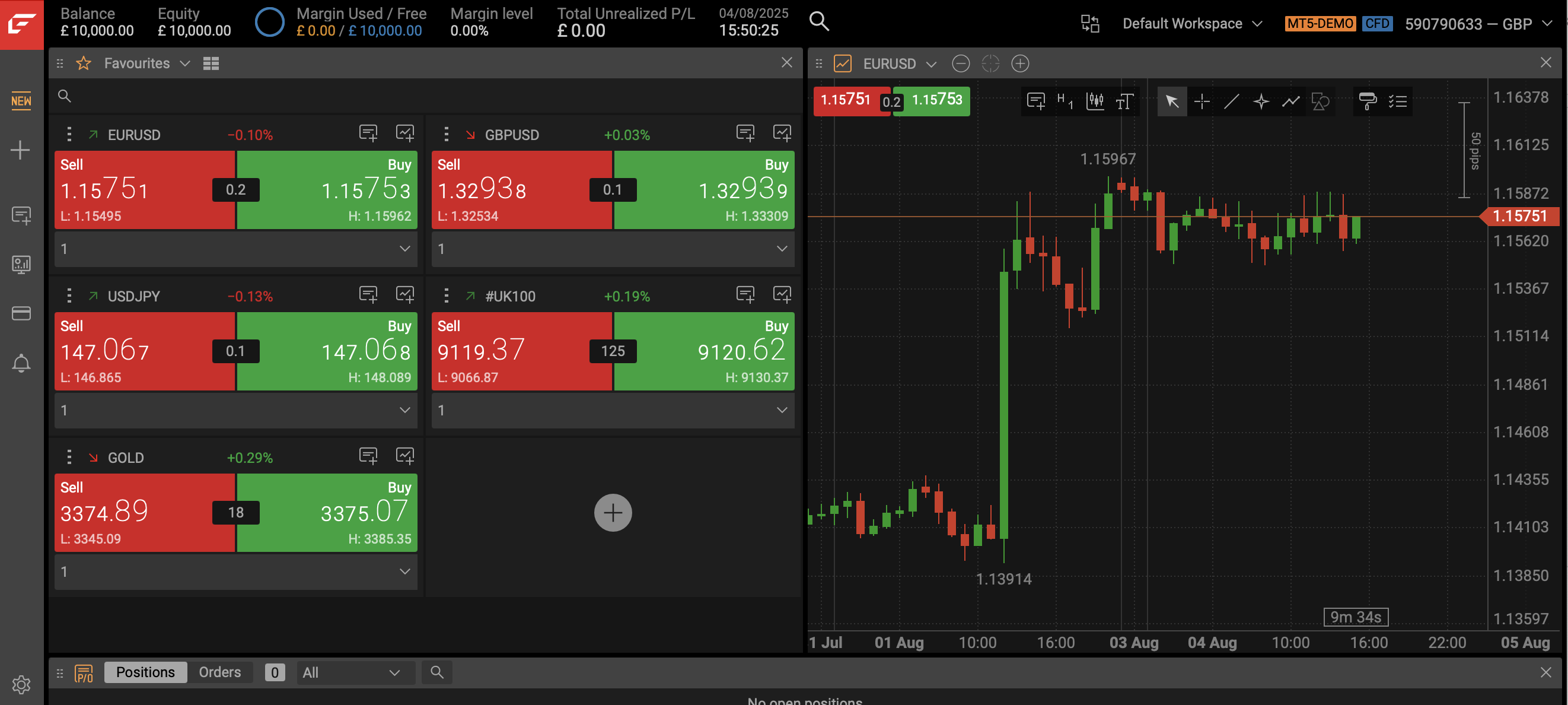
Task: Open the monitor chart sidebar icon
Action: point(21,265)
